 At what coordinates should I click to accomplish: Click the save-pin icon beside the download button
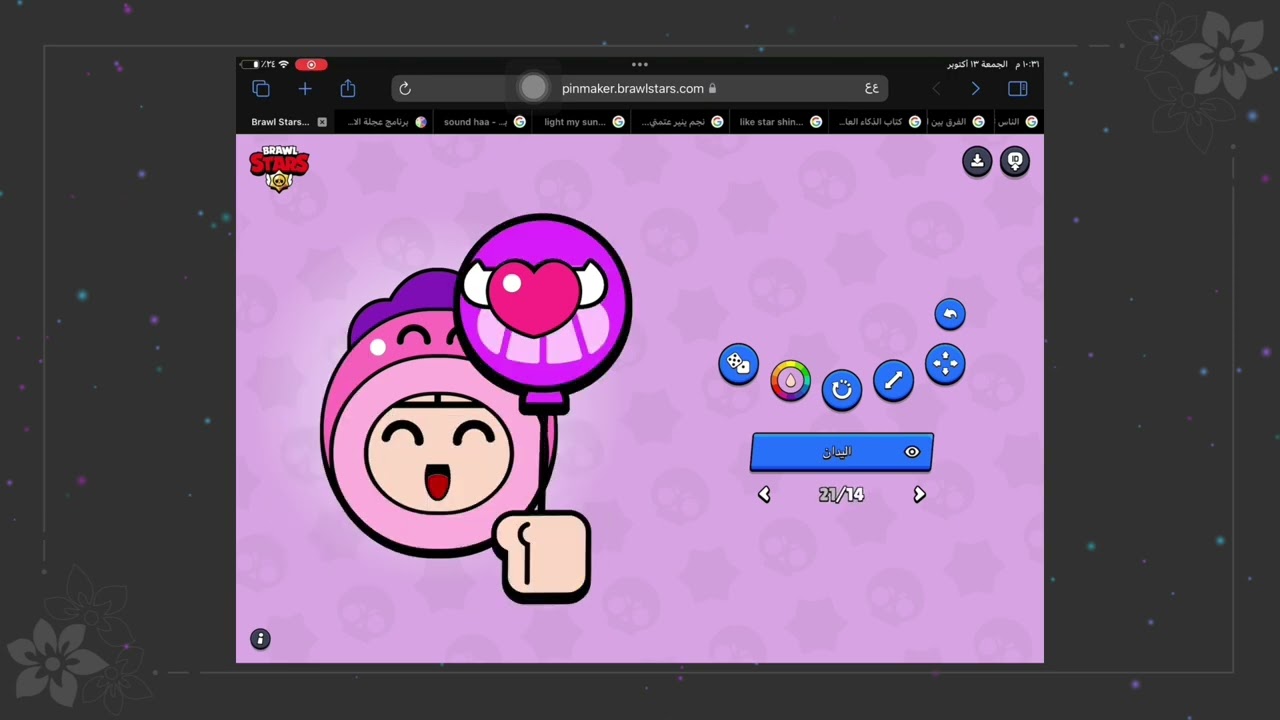pos(1015,161)
